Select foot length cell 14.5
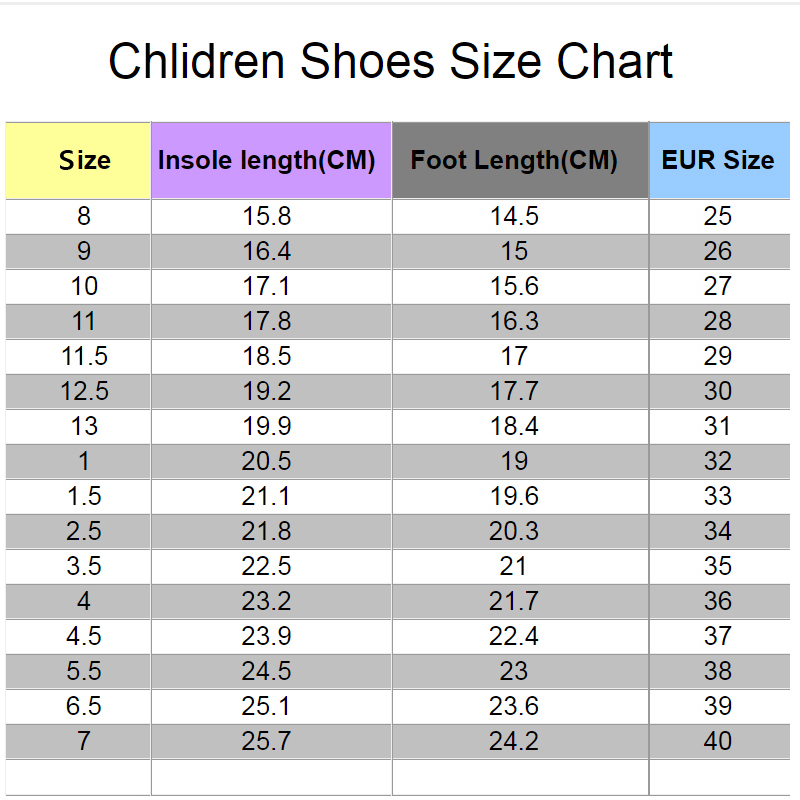Image resolution: width=800 pixels, height=800 pixels. click(x=514, y=216)
